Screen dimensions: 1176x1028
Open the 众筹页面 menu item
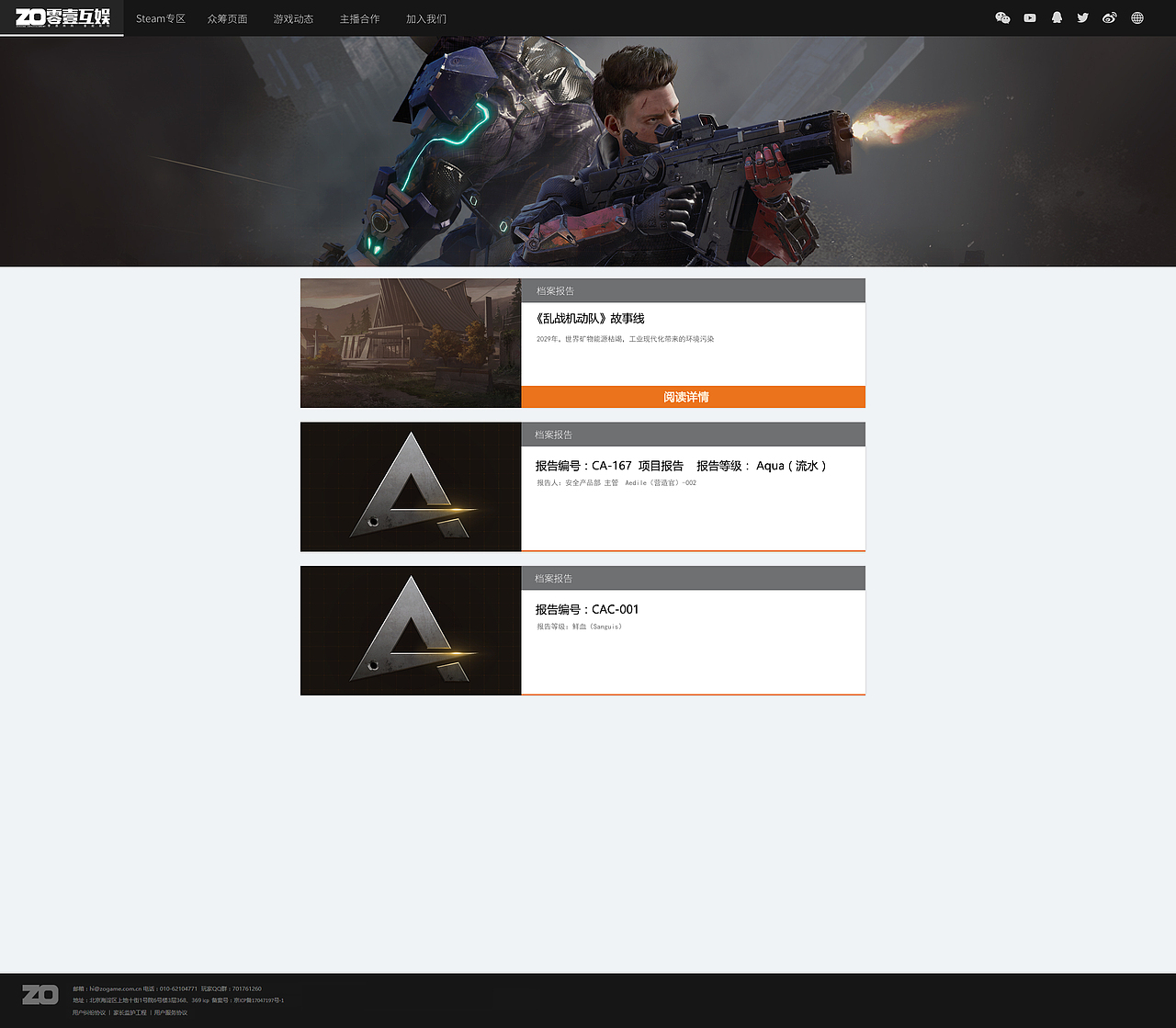pos(227,18)
